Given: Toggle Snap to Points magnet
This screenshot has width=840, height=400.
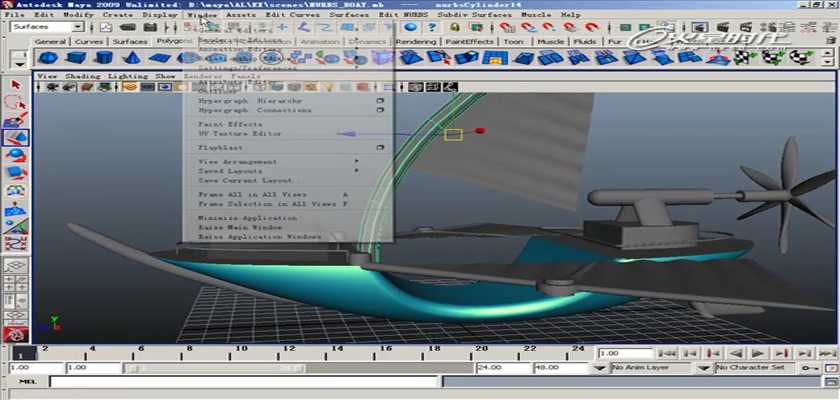Looking at the screenshot, I should (x=548, y=27).
